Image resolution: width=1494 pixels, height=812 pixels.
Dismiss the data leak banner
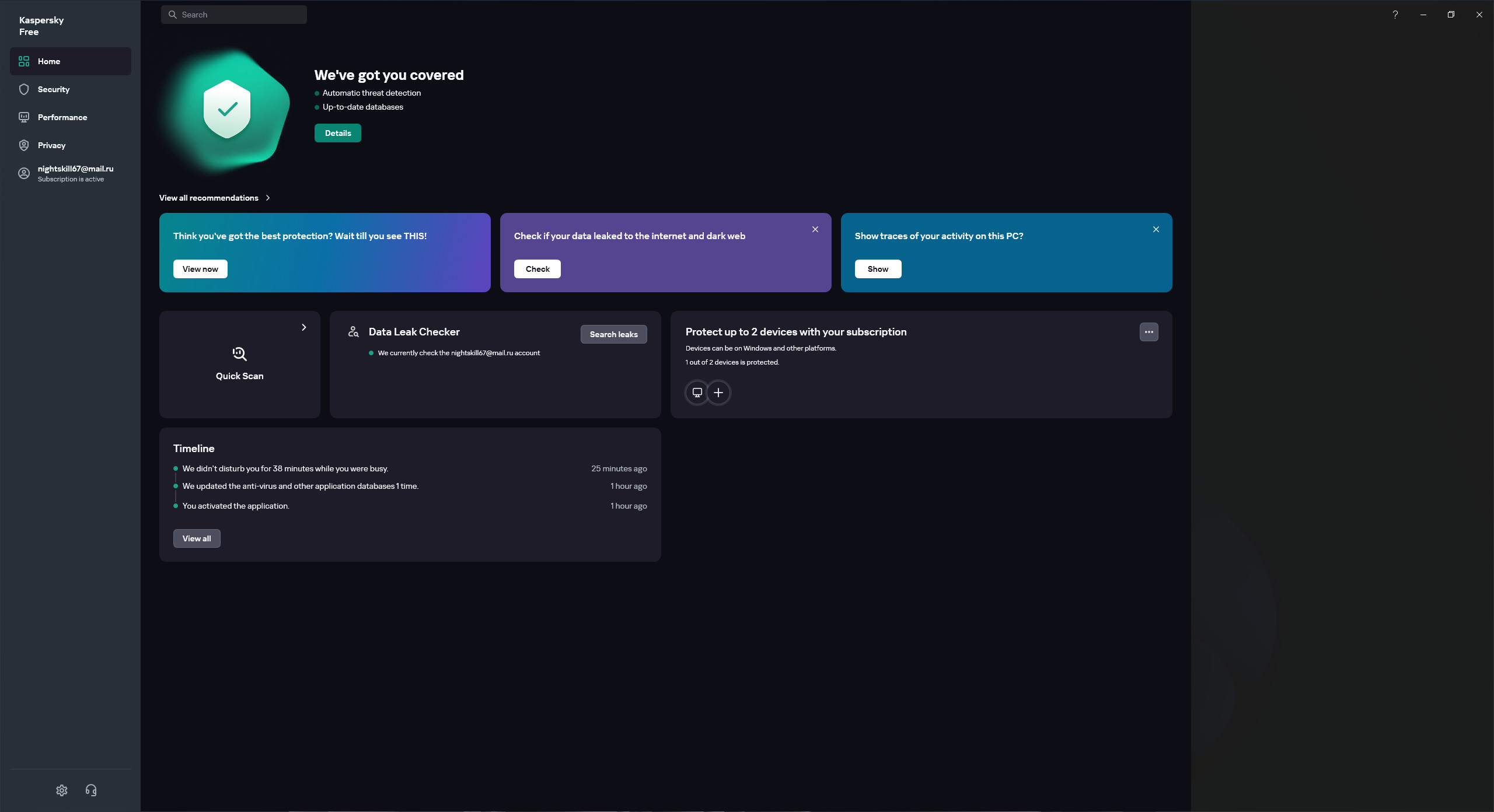pos(815,229)
